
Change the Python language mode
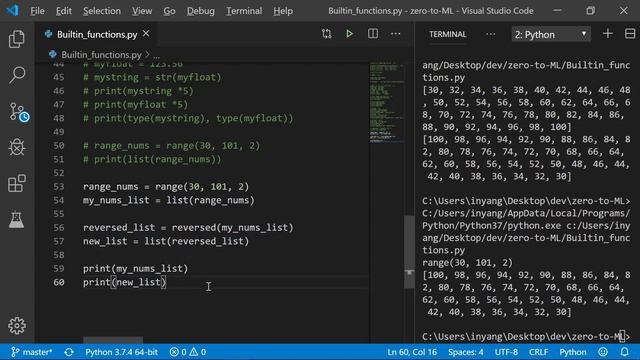coord(573,352)
